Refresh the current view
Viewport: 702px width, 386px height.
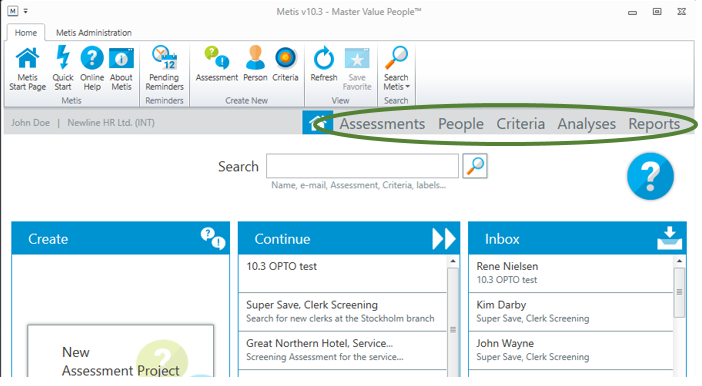click(324, 64)
